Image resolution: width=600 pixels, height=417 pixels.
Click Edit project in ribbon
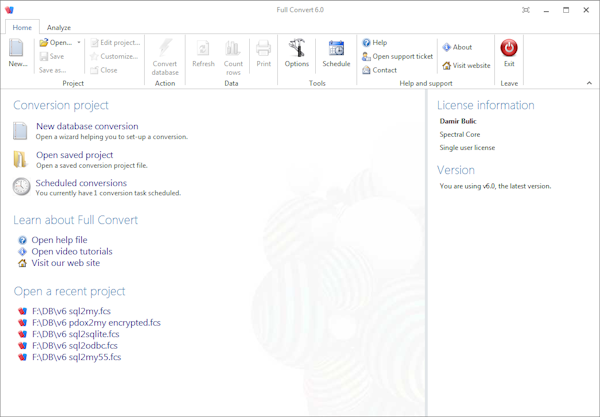pyautogui.click(x=115, y=42)
